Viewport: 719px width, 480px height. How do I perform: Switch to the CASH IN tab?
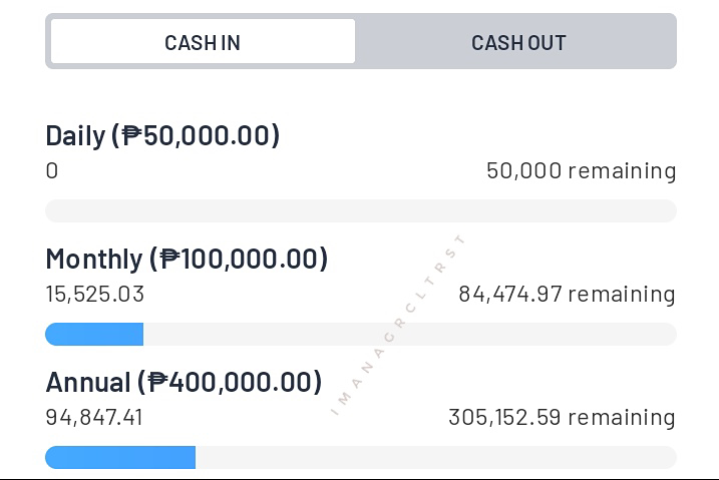point(203,41)
